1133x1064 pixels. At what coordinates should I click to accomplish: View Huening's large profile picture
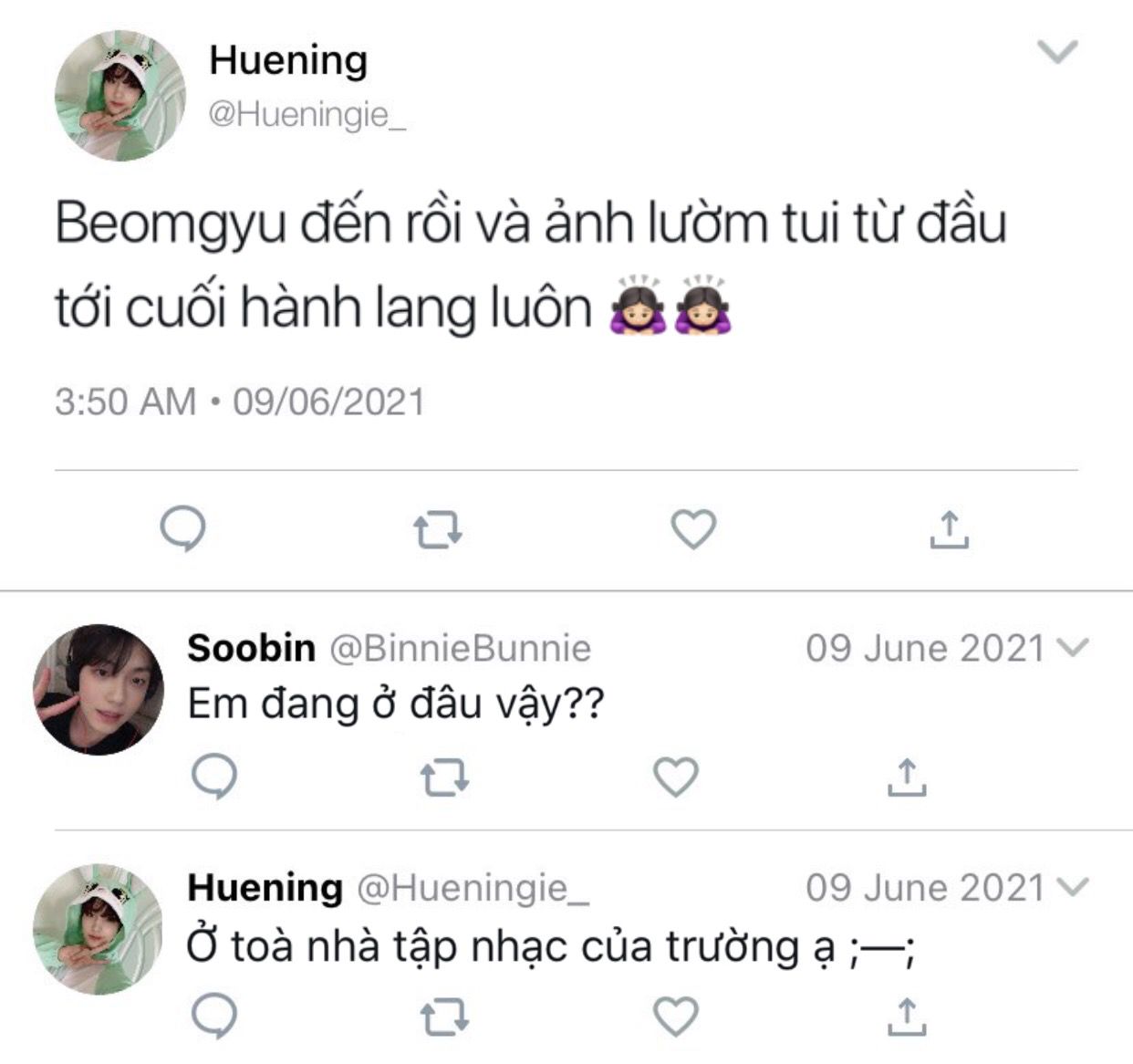(x=120, y=96)
